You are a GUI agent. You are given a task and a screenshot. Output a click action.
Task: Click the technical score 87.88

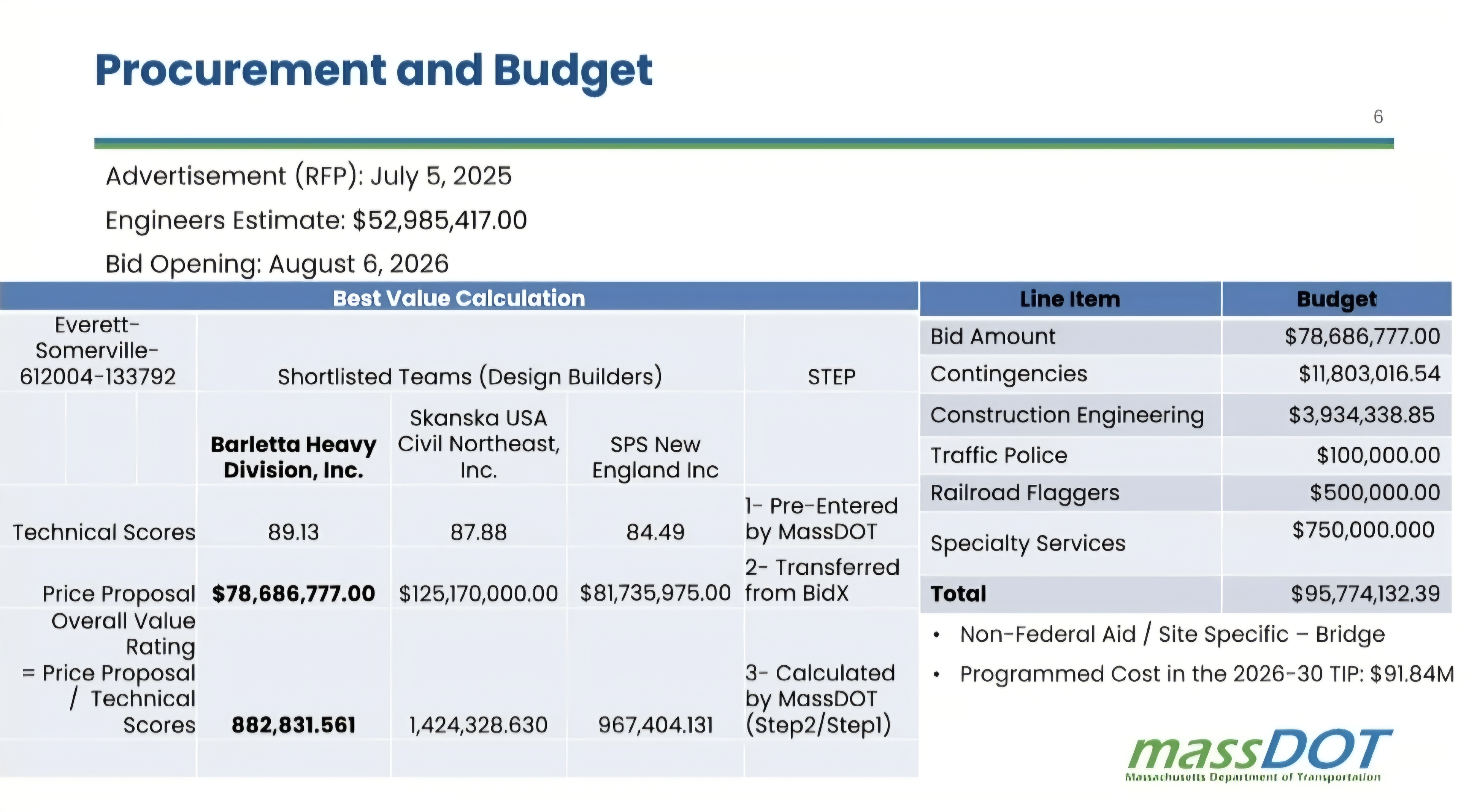tap(478, 533)
